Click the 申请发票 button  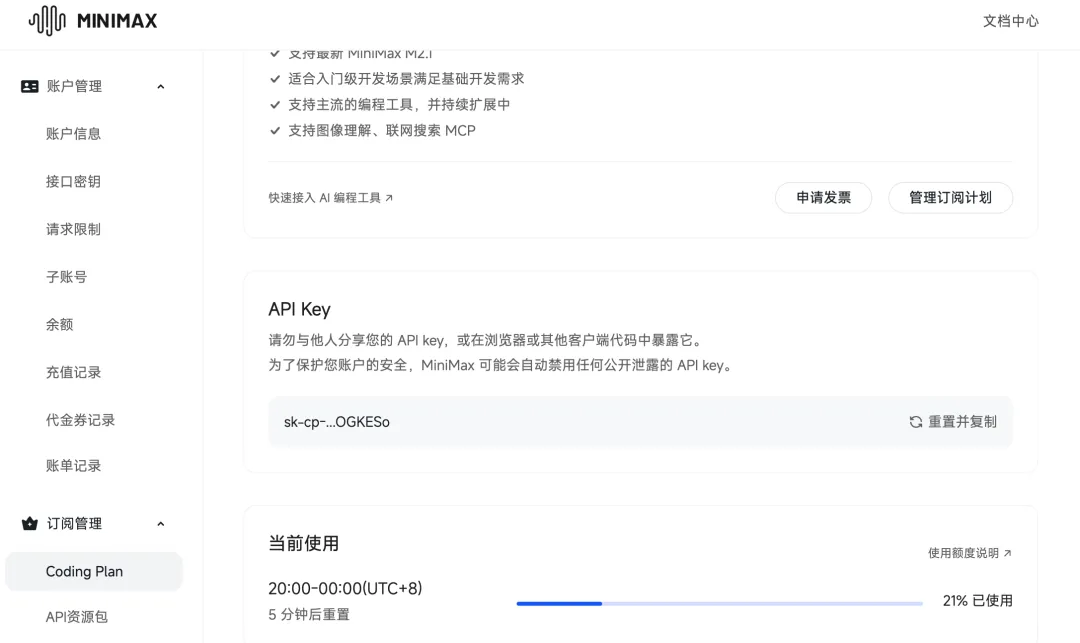pos(823,198)
